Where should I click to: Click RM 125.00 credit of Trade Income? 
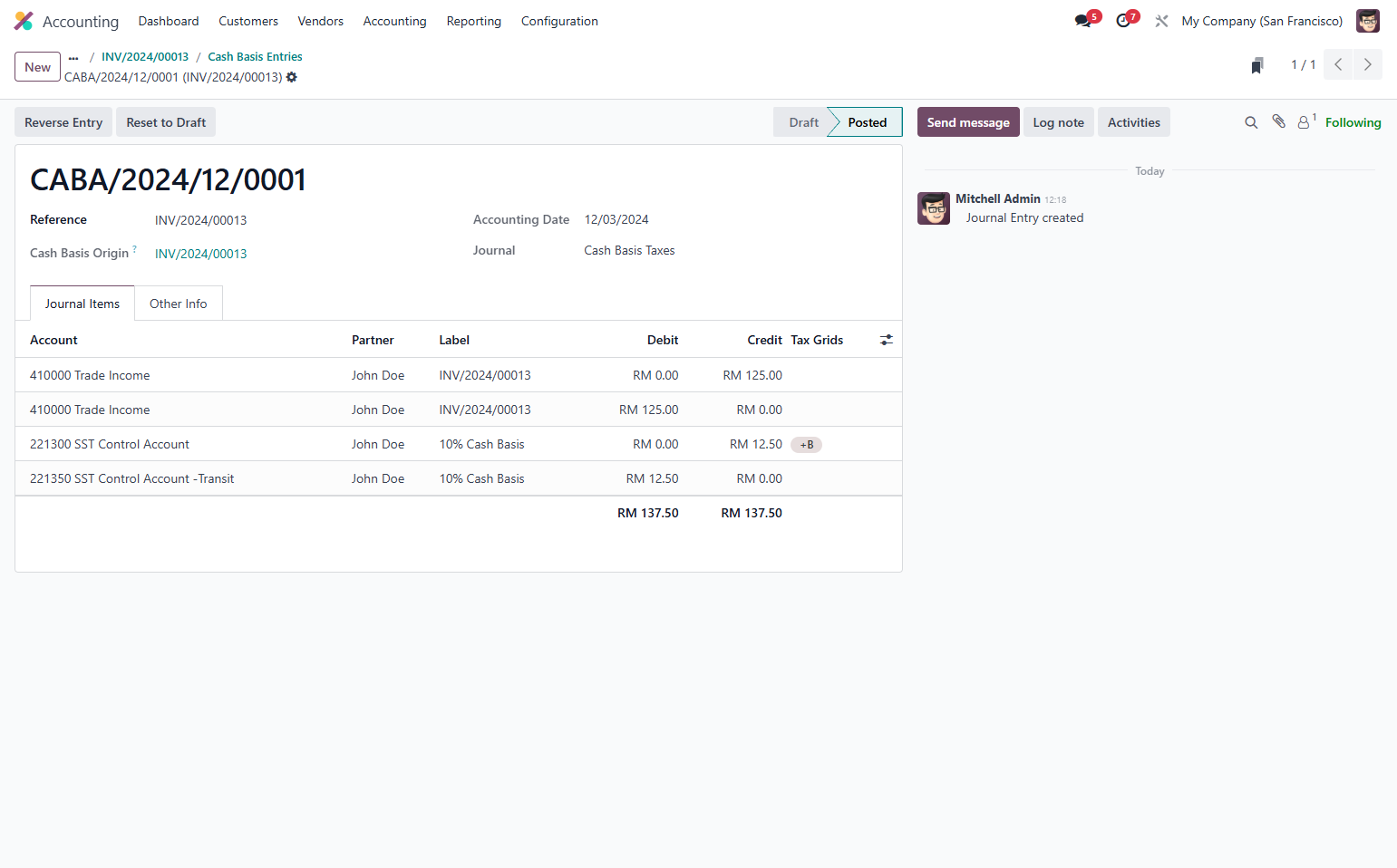[x=752, y=375]
